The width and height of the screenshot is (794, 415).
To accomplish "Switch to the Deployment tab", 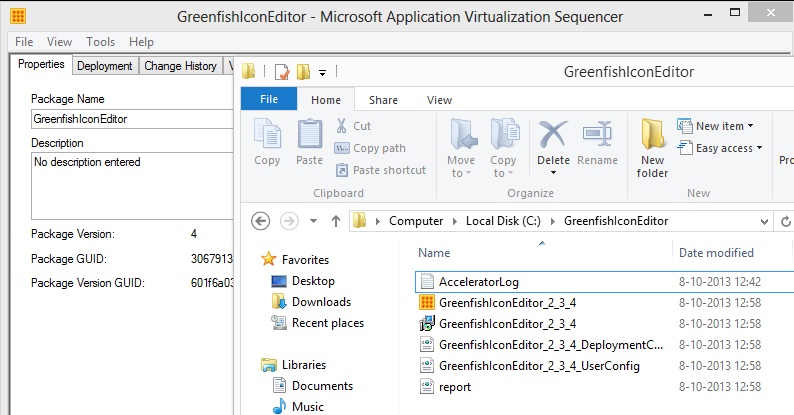I will point(105,66).
